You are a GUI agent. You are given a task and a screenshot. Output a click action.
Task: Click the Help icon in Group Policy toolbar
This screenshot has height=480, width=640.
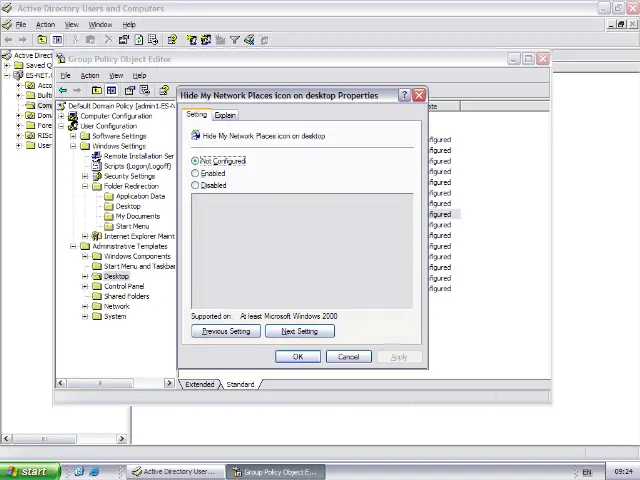point(164,90)
